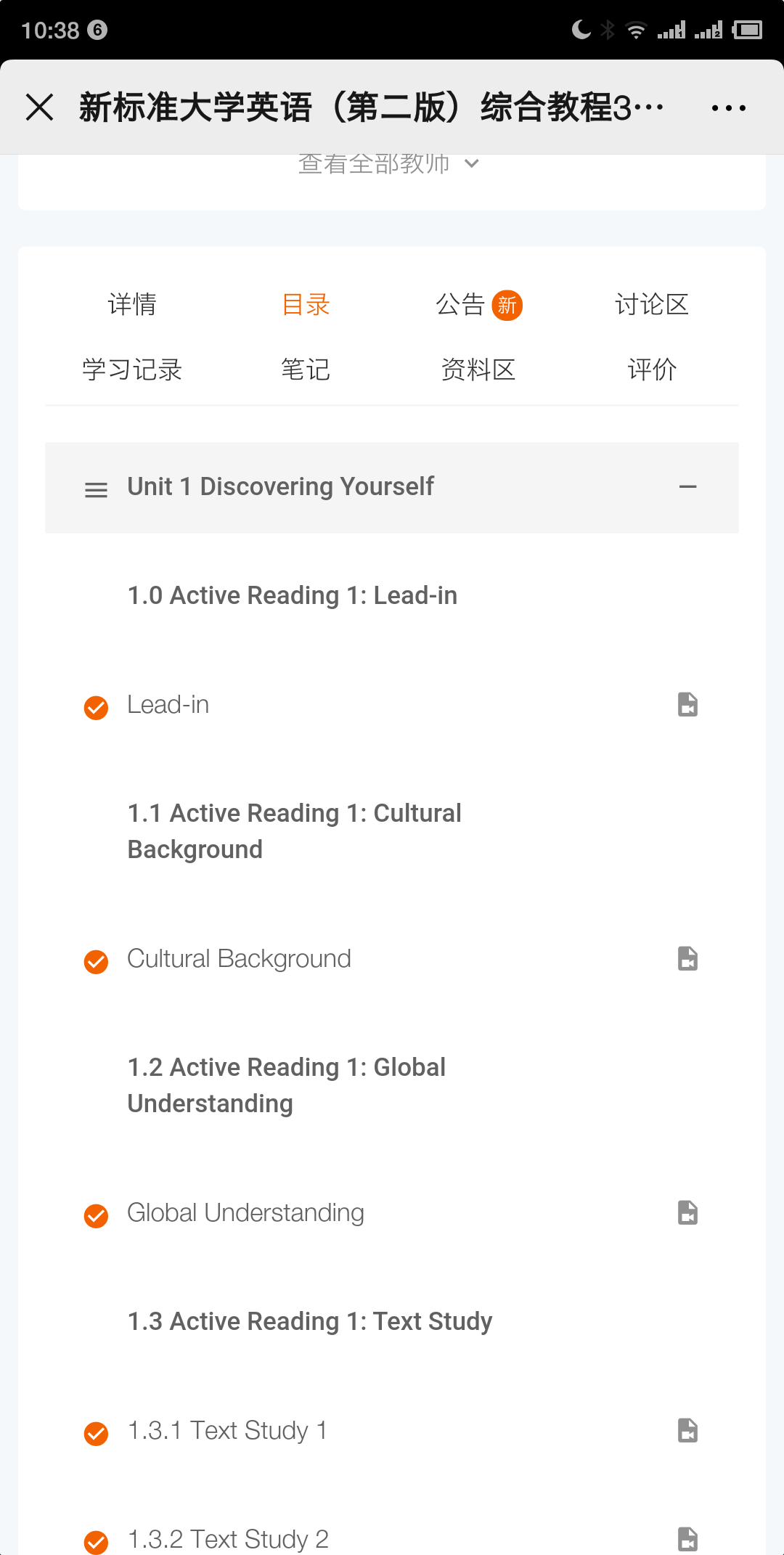Viewport: 784px width, 1555px height.
Task: Open the 讨论区 discussion tab
Action: [651, 304]
